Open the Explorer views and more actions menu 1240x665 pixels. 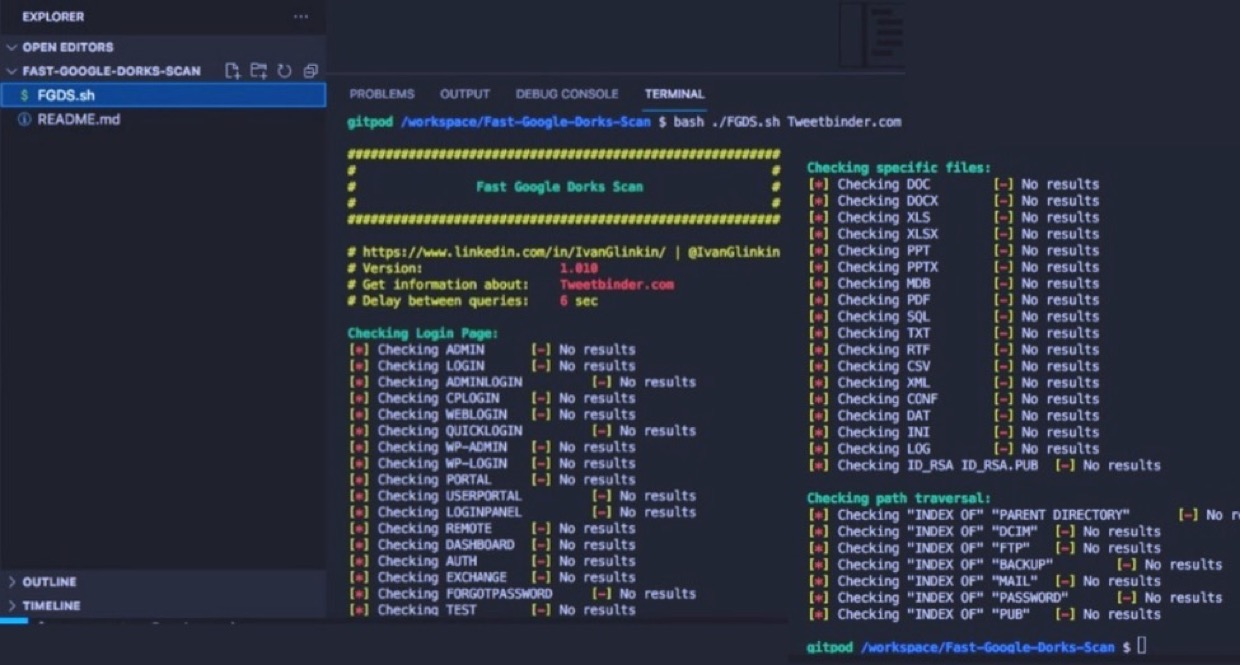(x=301, y=17)
